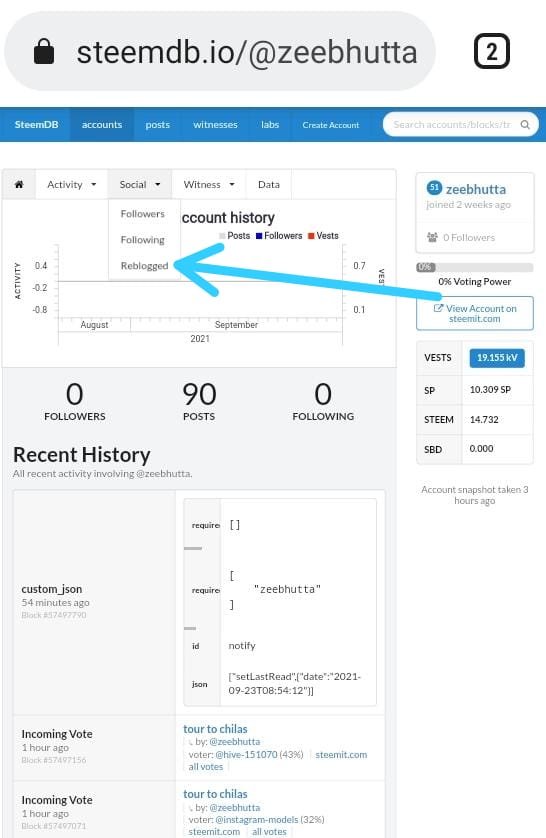Viewport: 546px width, 838px height.
Task: Click steemit.com link in the @instagram-models vote
Action: click(214, 832)
